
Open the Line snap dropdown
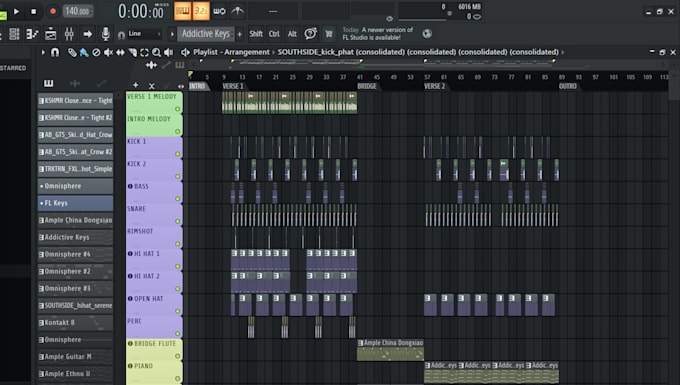pos(144,34)
